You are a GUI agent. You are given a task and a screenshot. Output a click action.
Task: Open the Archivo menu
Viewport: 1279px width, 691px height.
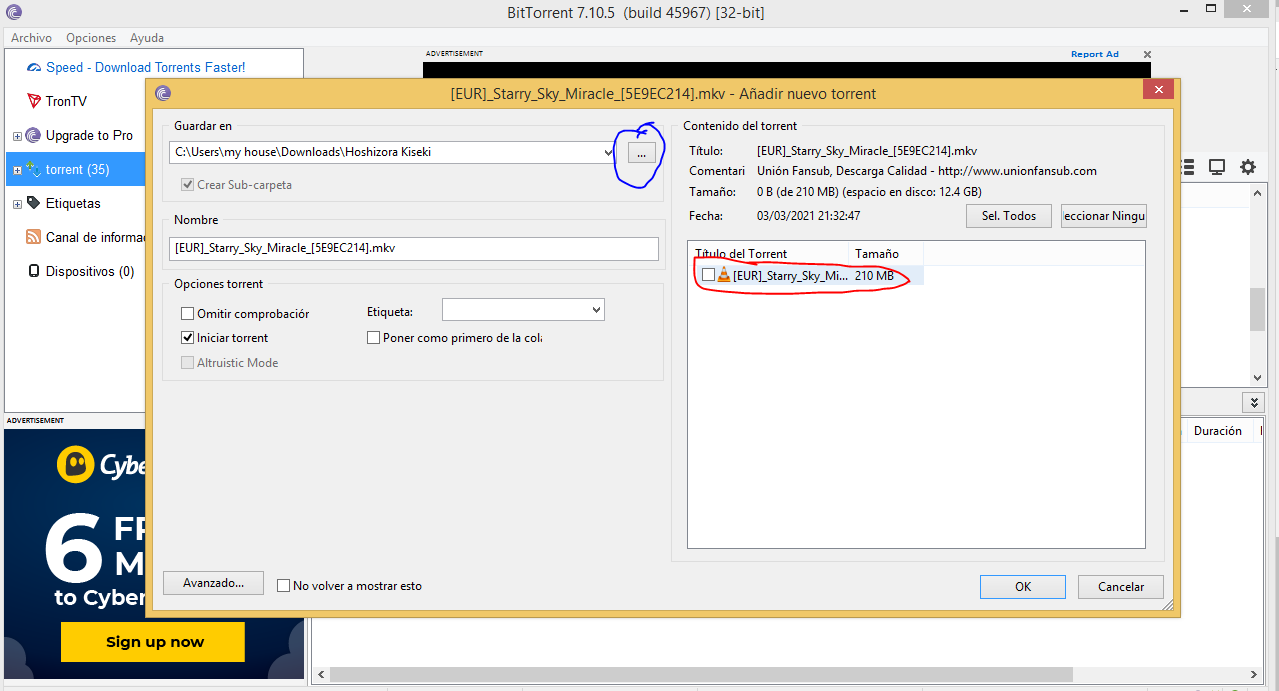point(31,38)
